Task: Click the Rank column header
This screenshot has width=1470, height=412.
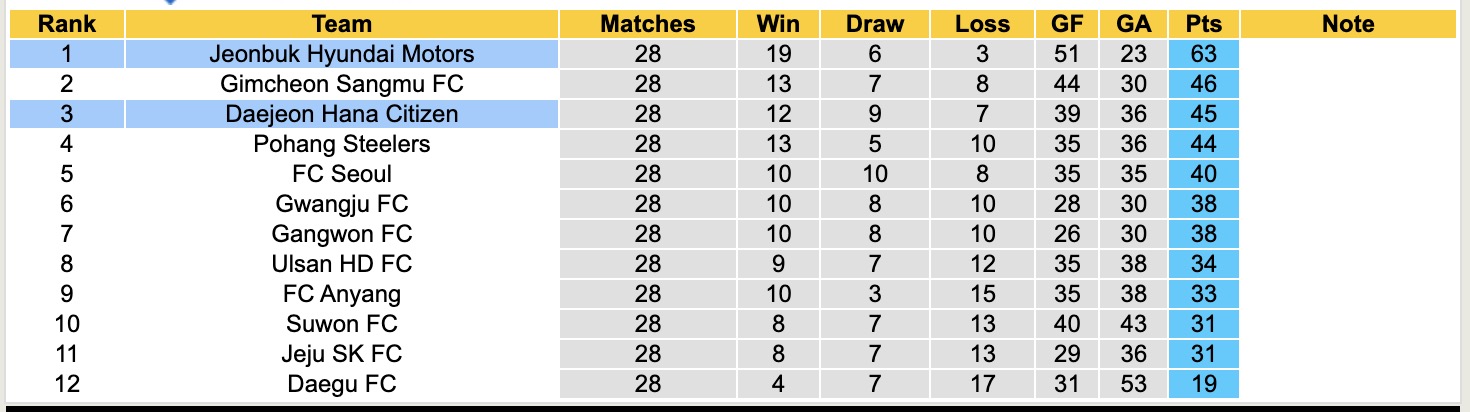Action: coord(67,24)
